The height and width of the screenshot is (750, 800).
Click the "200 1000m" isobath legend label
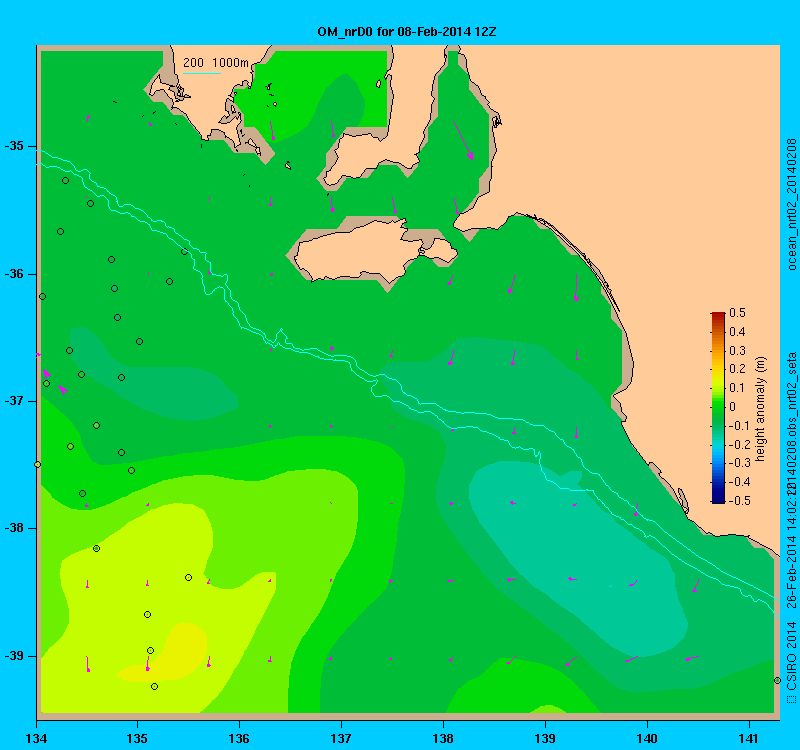pyautogui.click(x=216, y=63)
